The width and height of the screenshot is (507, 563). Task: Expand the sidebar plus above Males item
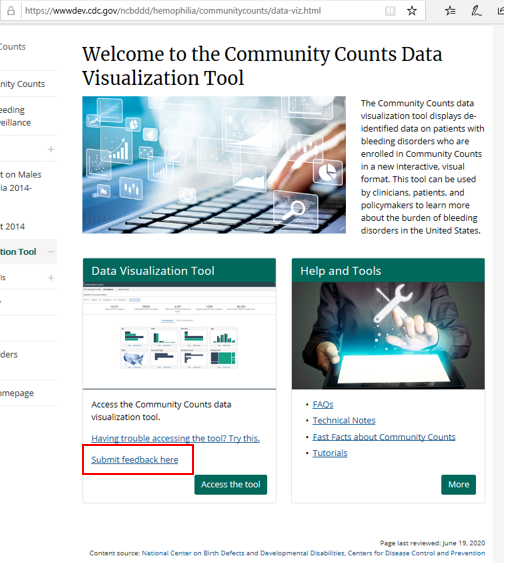click(x=51, y=149)
